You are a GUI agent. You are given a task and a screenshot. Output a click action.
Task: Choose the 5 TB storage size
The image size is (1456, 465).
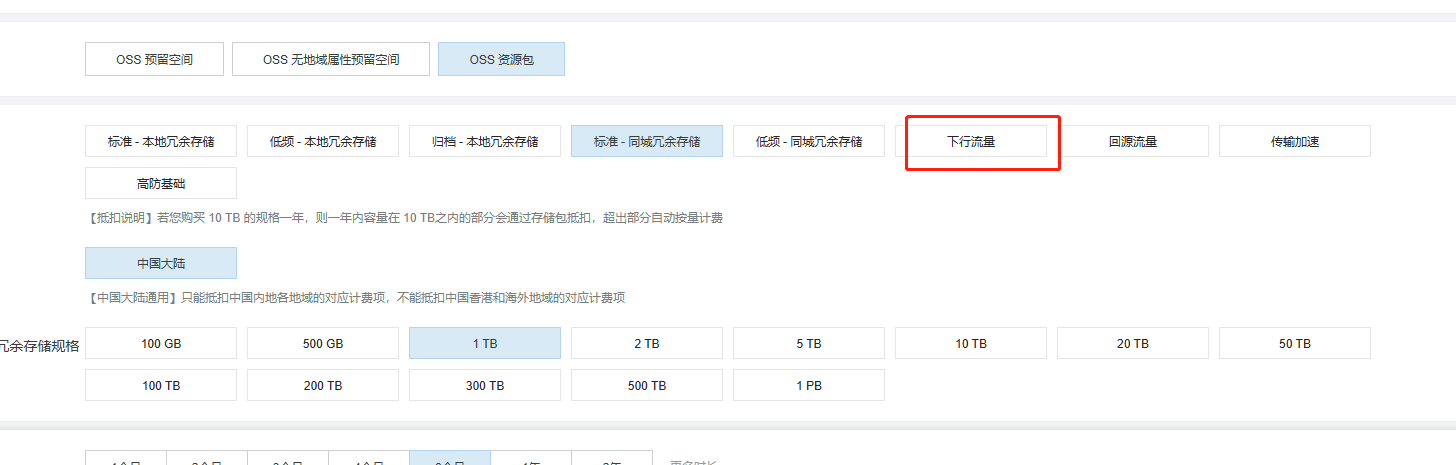[809, 343]
